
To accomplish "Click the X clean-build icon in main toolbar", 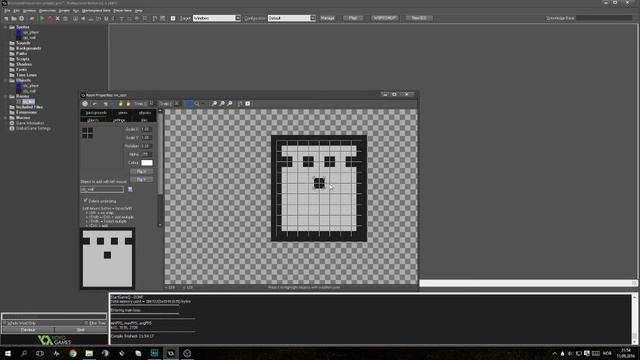I will (58, 18).
